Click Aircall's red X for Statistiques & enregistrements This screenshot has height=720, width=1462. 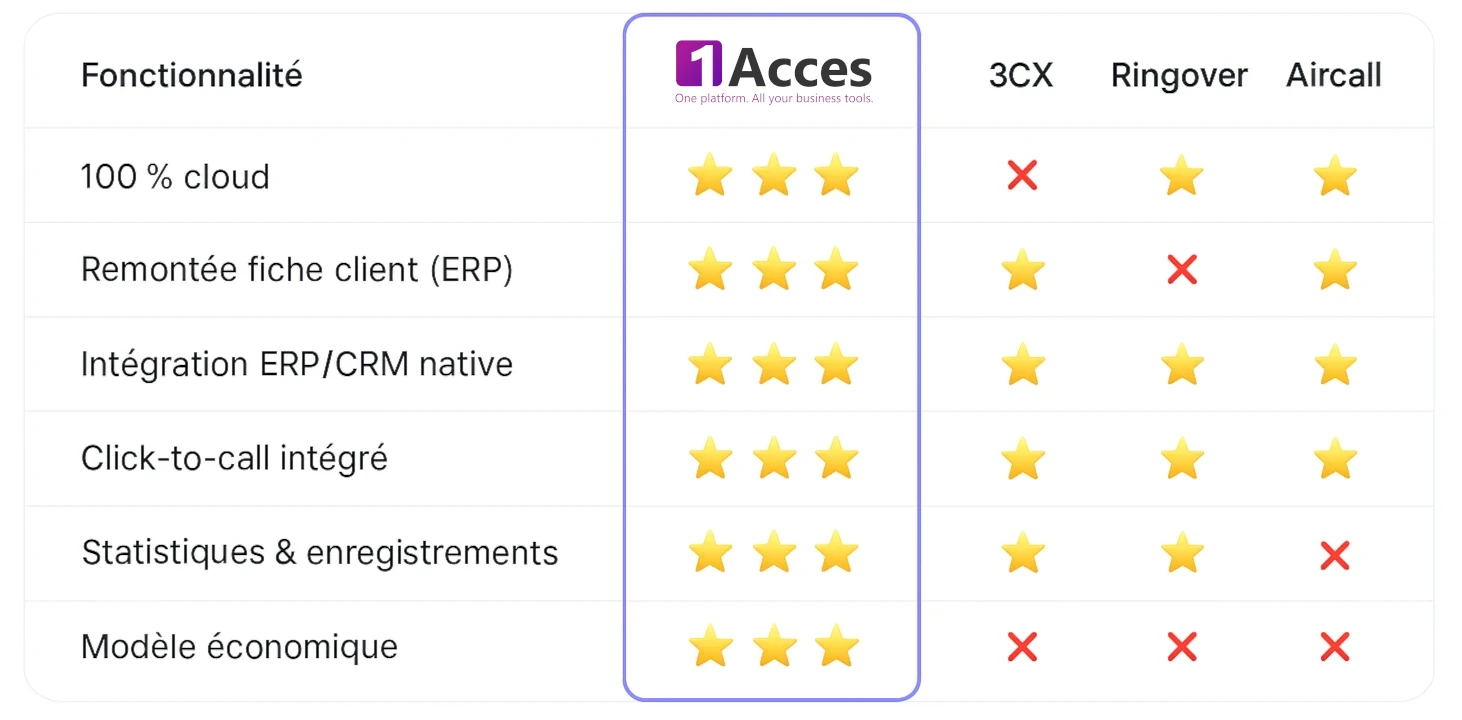pos(1334,554)
